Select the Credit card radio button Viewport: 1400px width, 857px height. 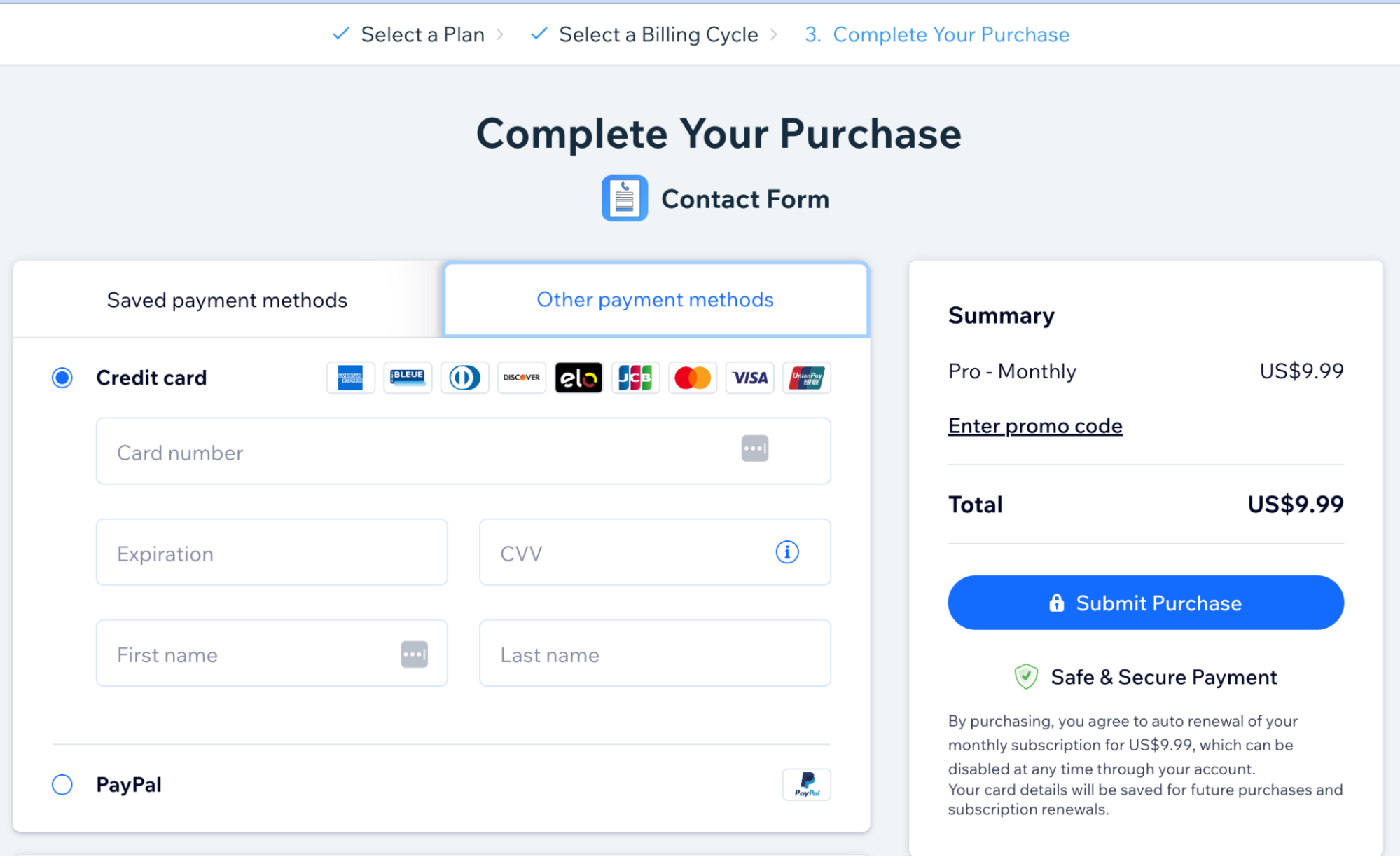pyautogui.click(x=62, y=378)
